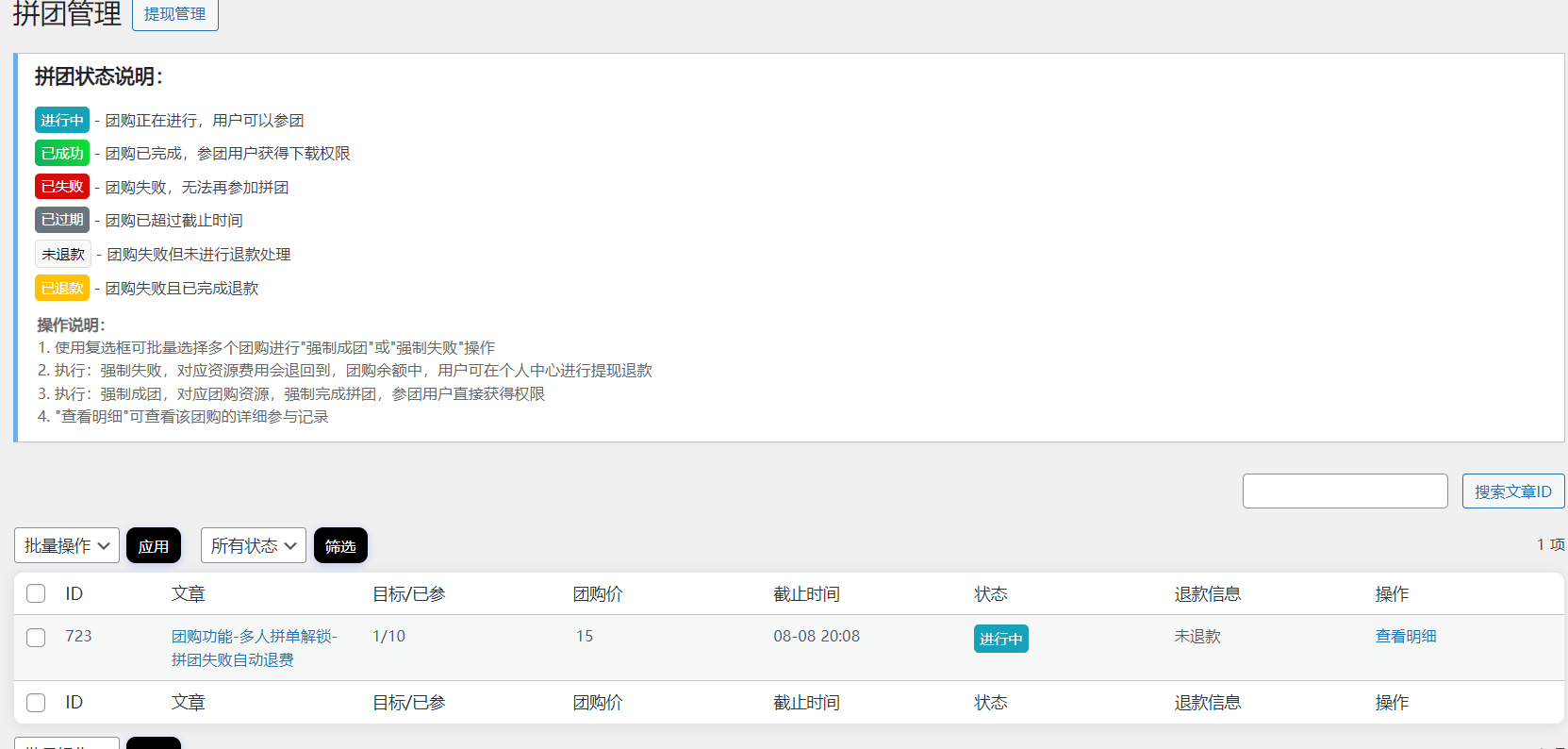Screen dimensions: 1568x749
Task: Click the 筛选 button
Action: (x=340, y=545)
